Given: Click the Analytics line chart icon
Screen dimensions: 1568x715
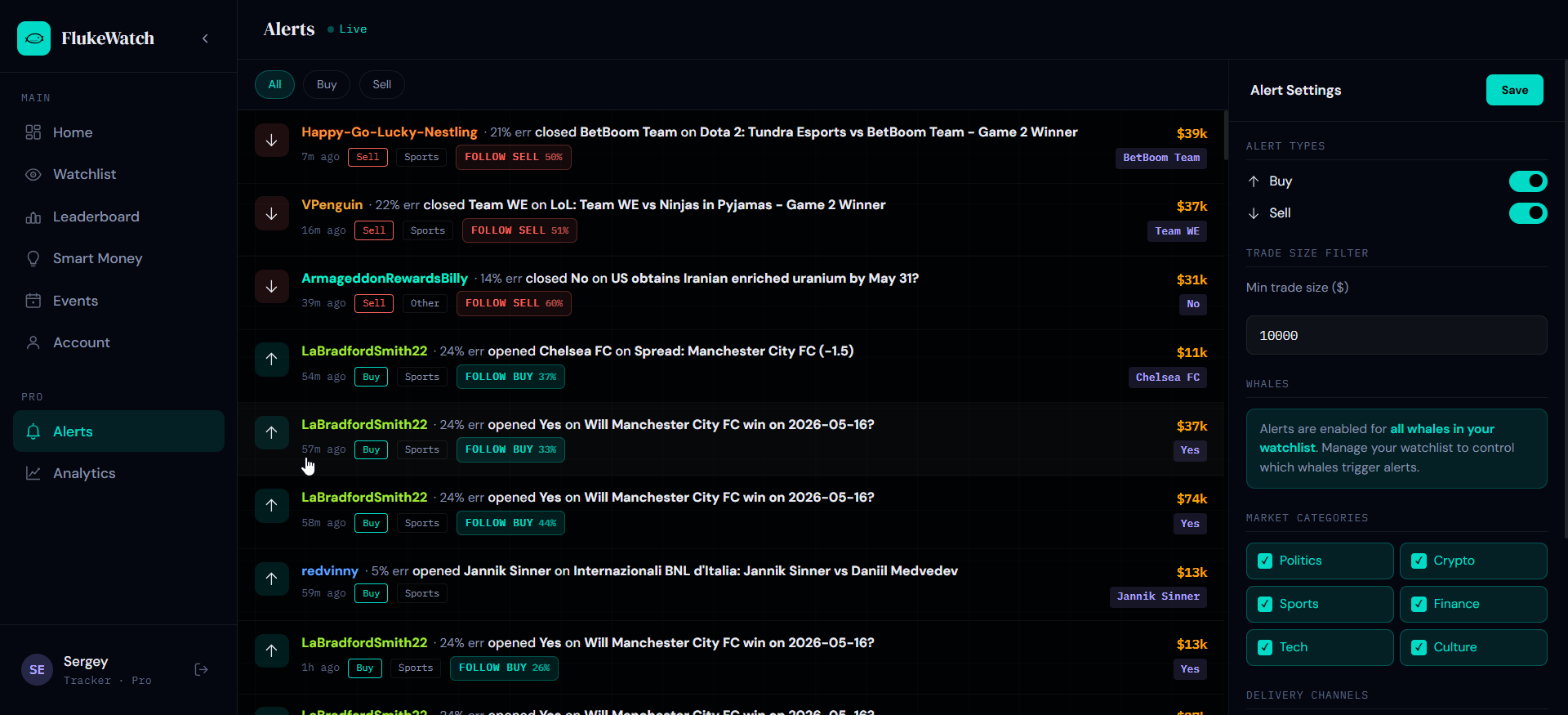Looking at the screenshot, I should pyautogui.click(x=33, y=473).
